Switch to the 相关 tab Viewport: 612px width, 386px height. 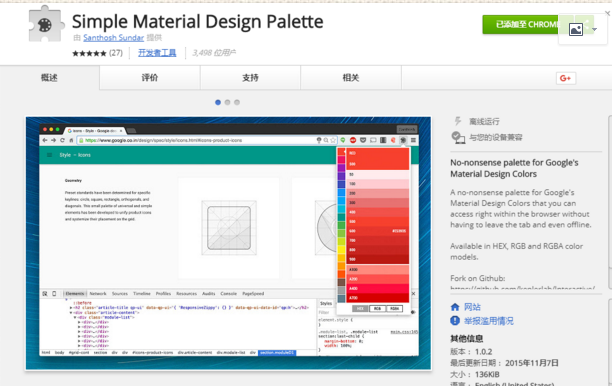click(350, 78)
